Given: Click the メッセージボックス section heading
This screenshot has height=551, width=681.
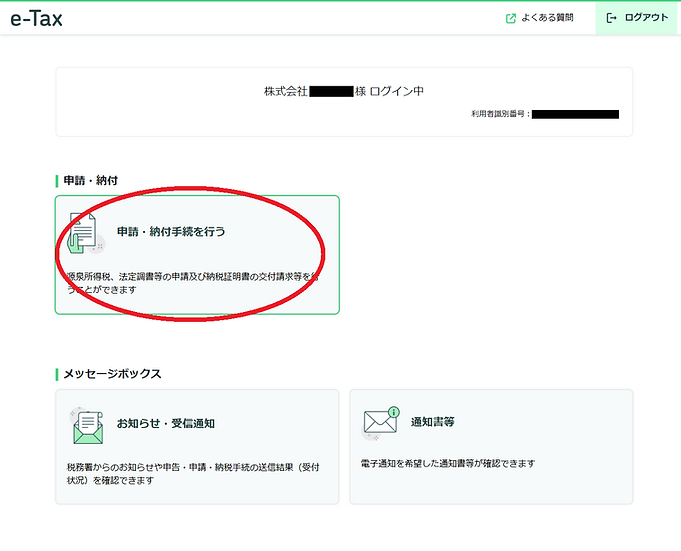Looking at the screenshot, I should coord(112,374).
